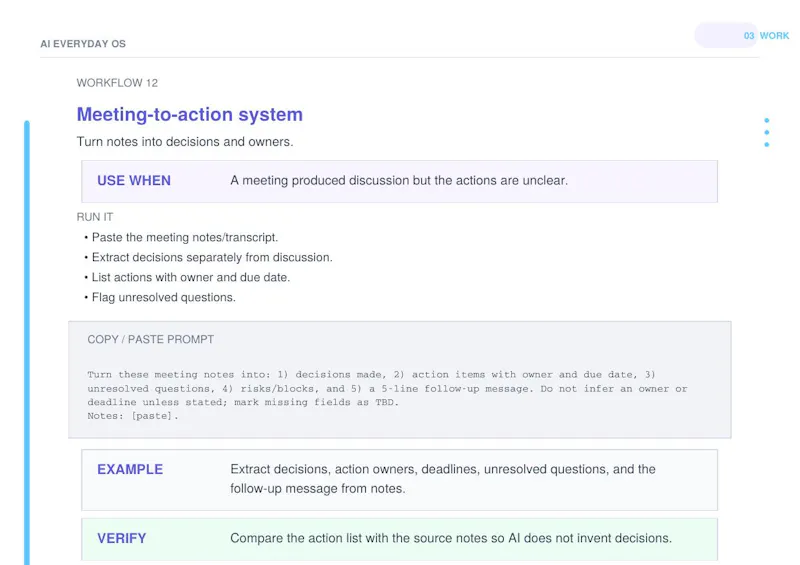Click the prompt line starting "unresolved questions, 4)"
The height and width of the screenshot is (565, 800).
coord(387,388)
